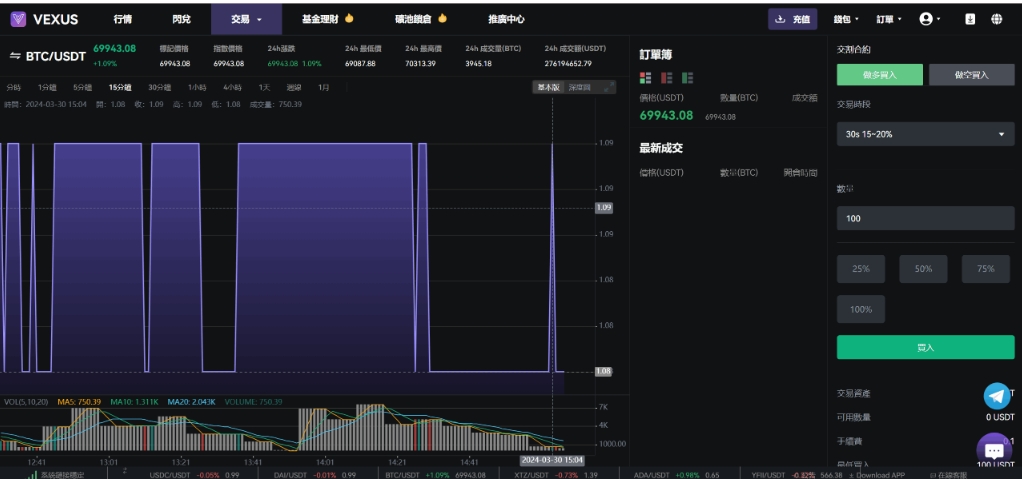Select the 1小時 chart interval tab

197,88
